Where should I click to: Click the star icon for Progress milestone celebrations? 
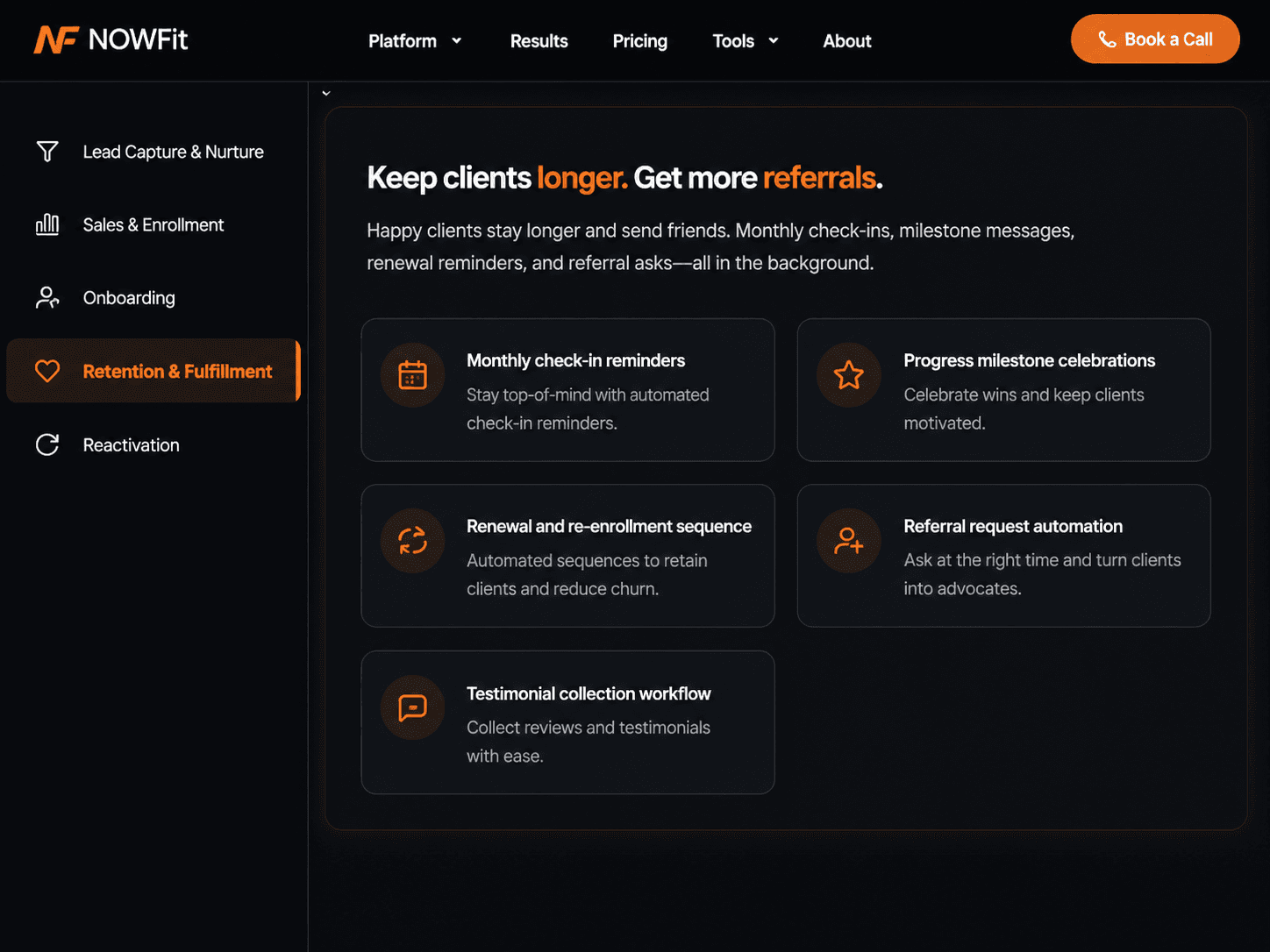pos(849,375)
